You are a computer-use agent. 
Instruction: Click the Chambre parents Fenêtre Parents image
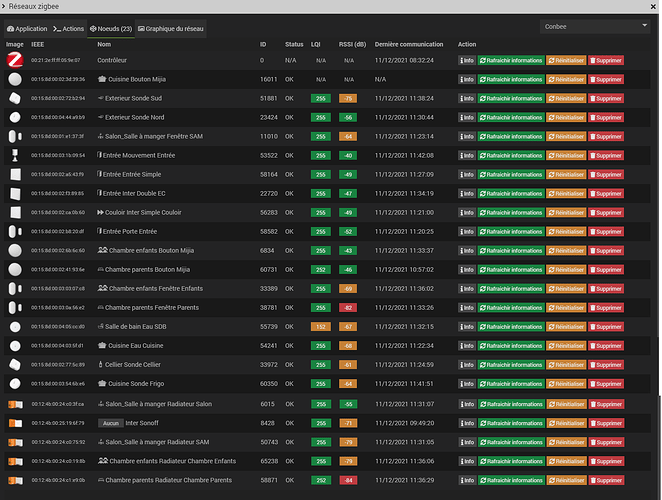tap(15, 307)
